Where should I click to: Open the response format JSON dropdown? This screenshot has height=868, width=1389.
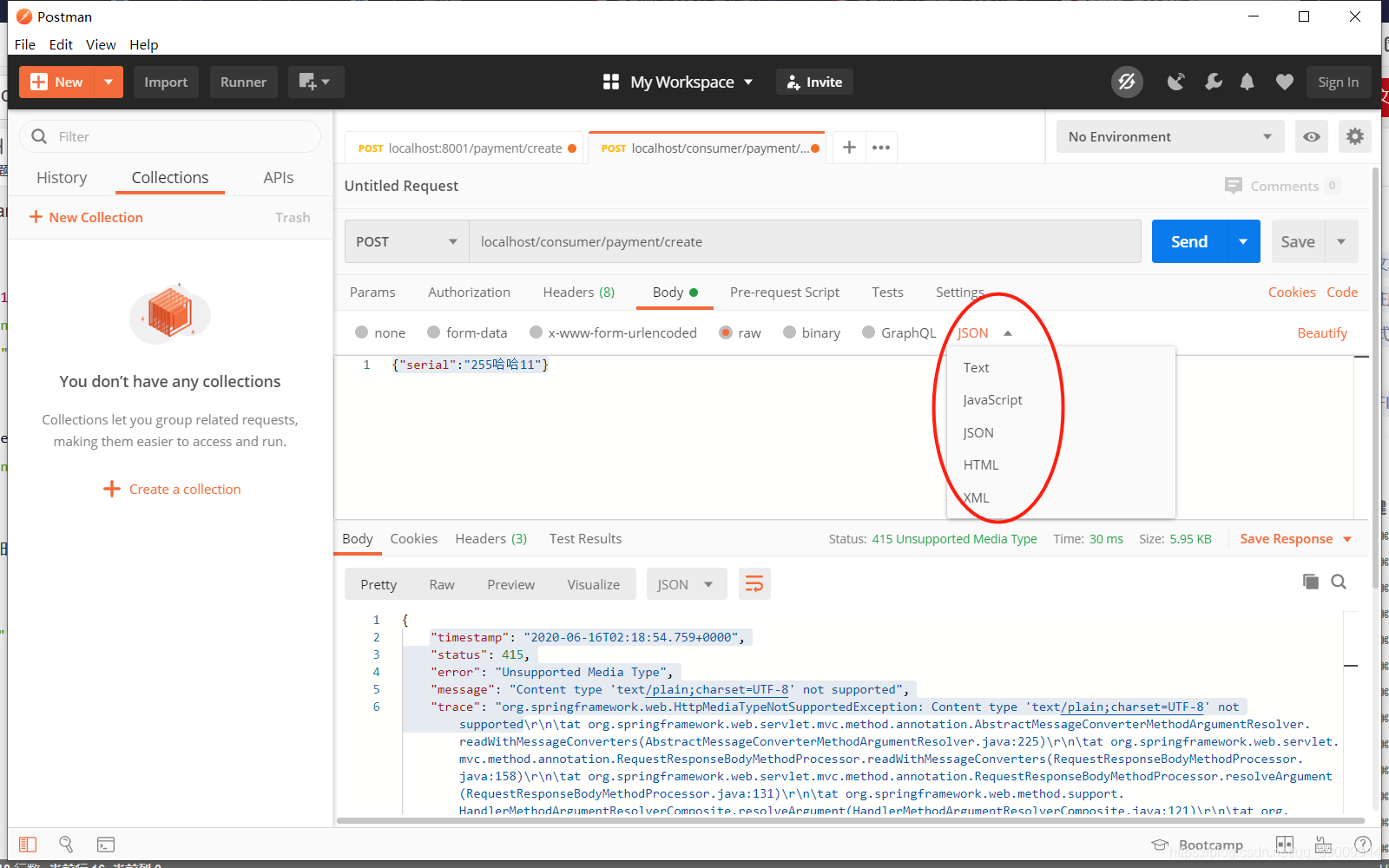click(685, 584)
